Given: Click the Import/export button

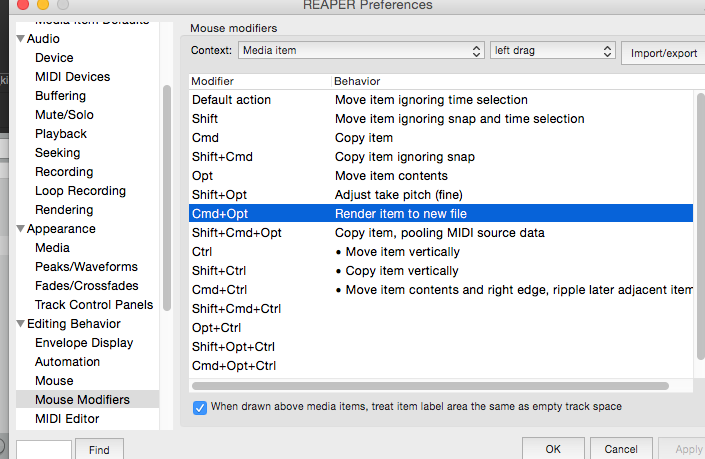Looking at the screenshot, I should pyautogui.click(x=663, y=52).
